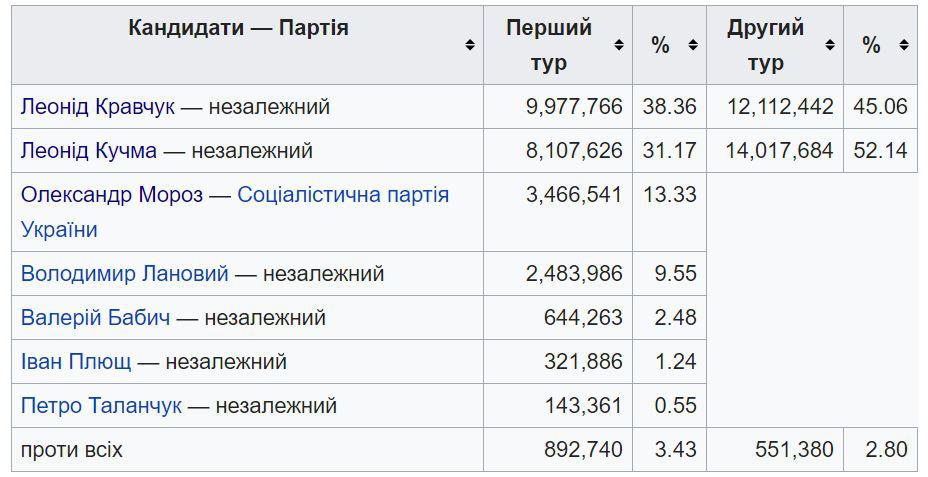This screenshot has width=928, height=477.
Task: Select the 14,017,684 votes cell
Action: pos(775,150)
